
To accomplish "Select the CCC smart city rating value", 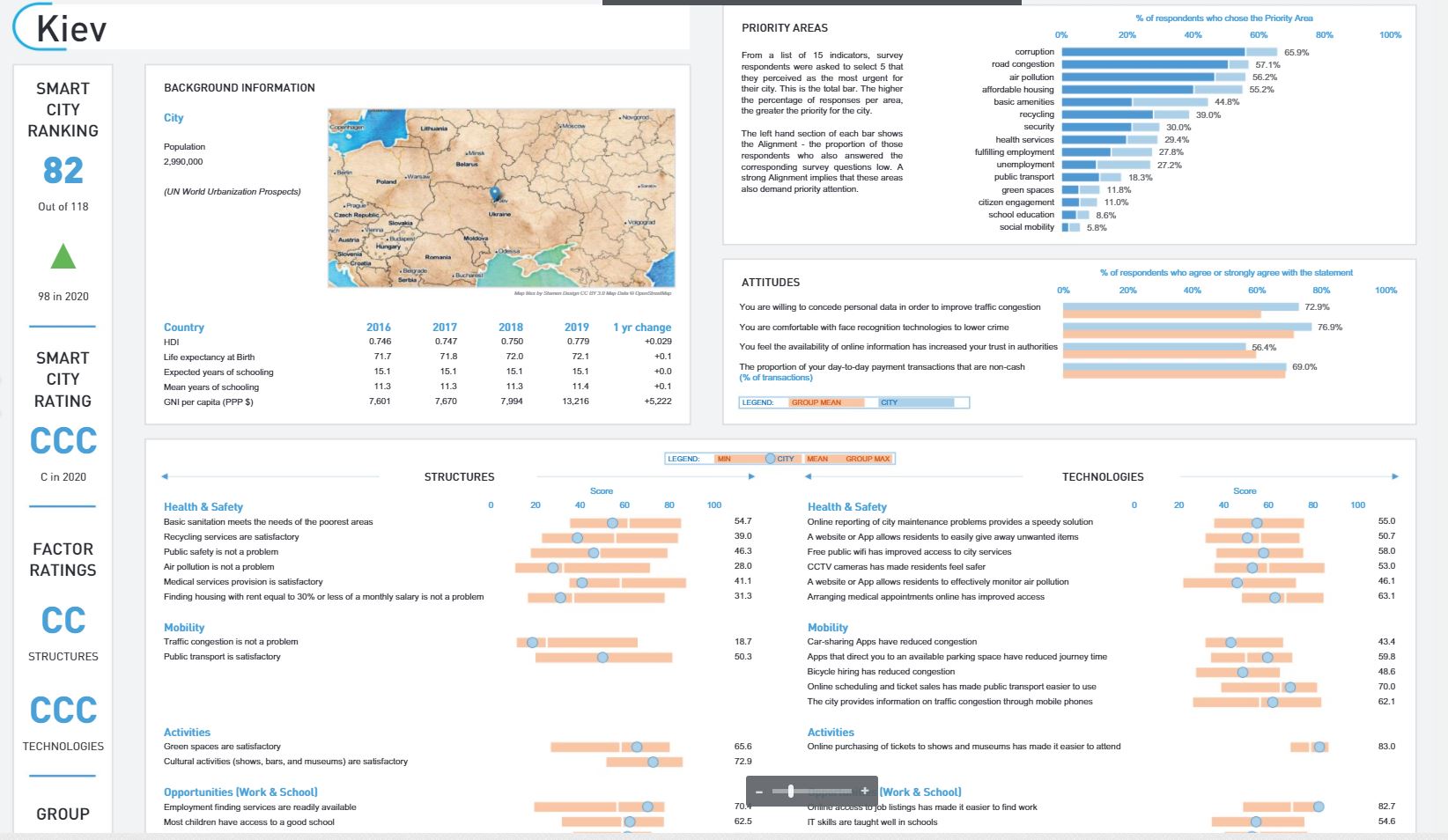I will [63, 440].
